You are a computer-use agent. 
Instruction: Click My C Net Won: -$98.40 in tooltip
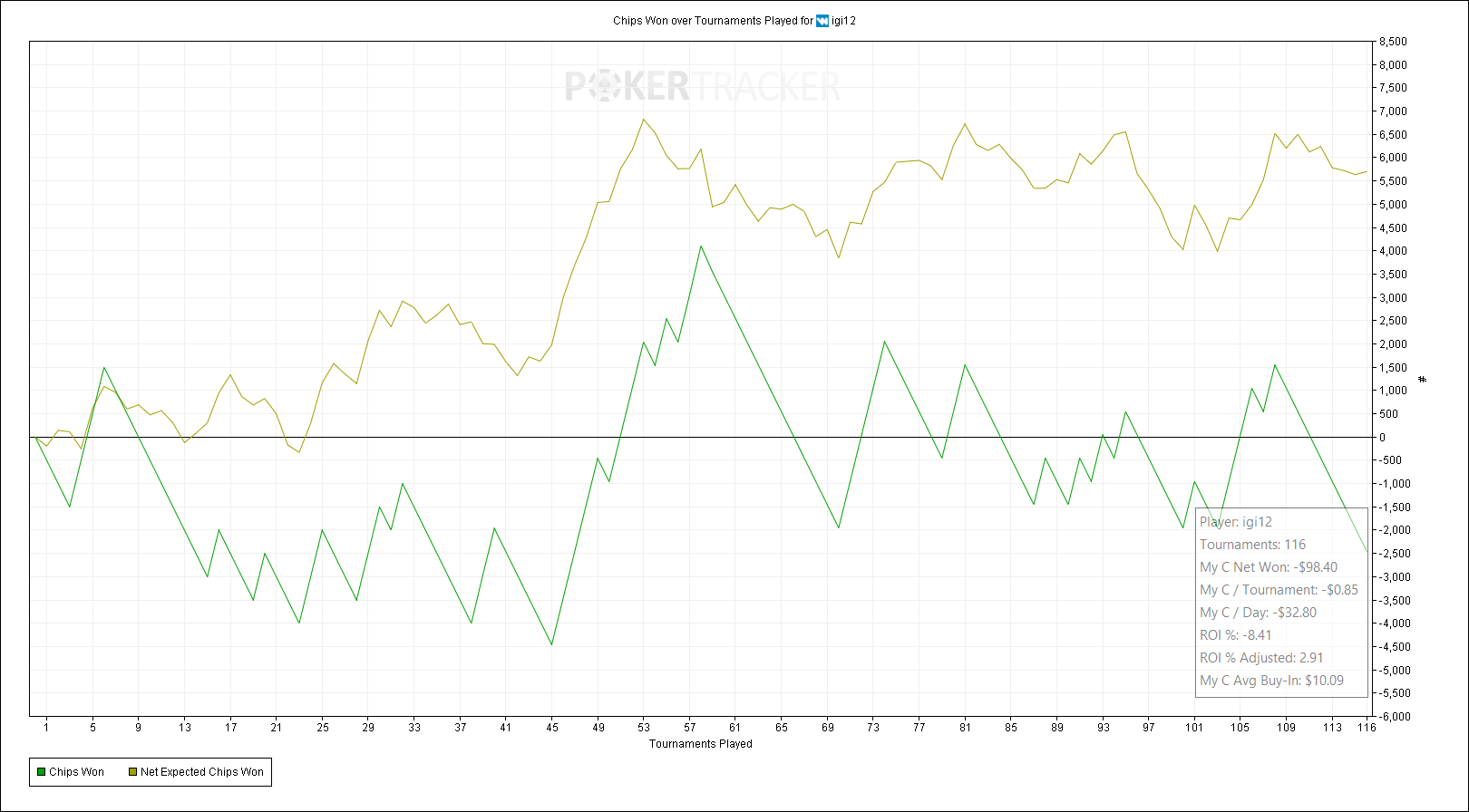(x=1268, y=567)
